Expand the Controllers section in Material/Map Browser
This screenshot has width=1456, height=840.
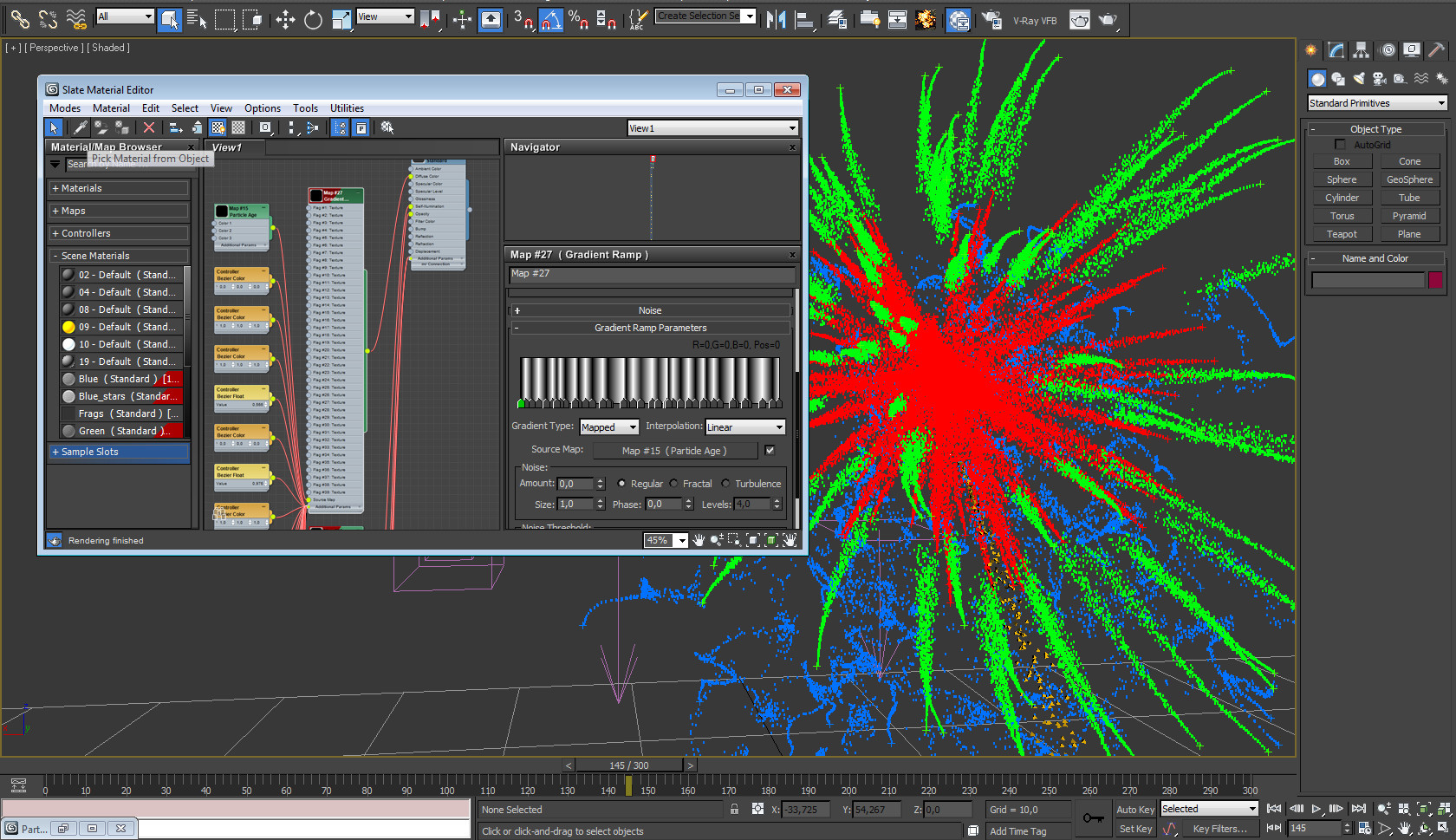coord(82,232)
